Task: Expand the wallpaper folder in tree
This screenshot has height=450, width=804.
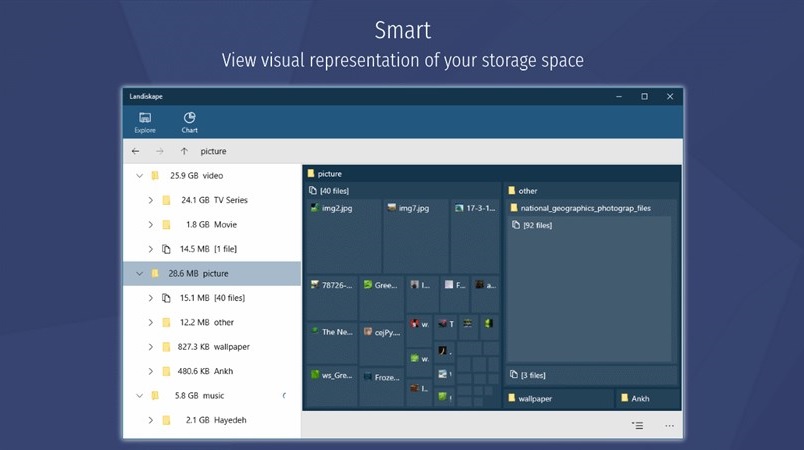Action: point(151,347)
